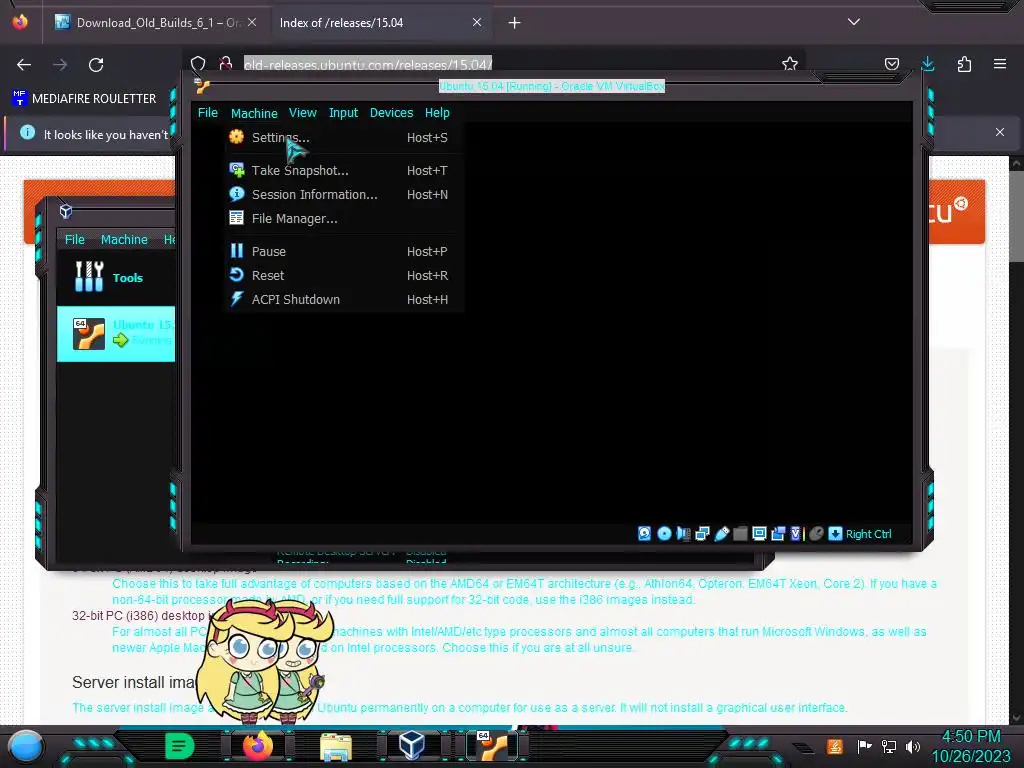Screen dimensions: 1024x768
Task: Click the shared folders status icon
Action: (x=740, y=534)
